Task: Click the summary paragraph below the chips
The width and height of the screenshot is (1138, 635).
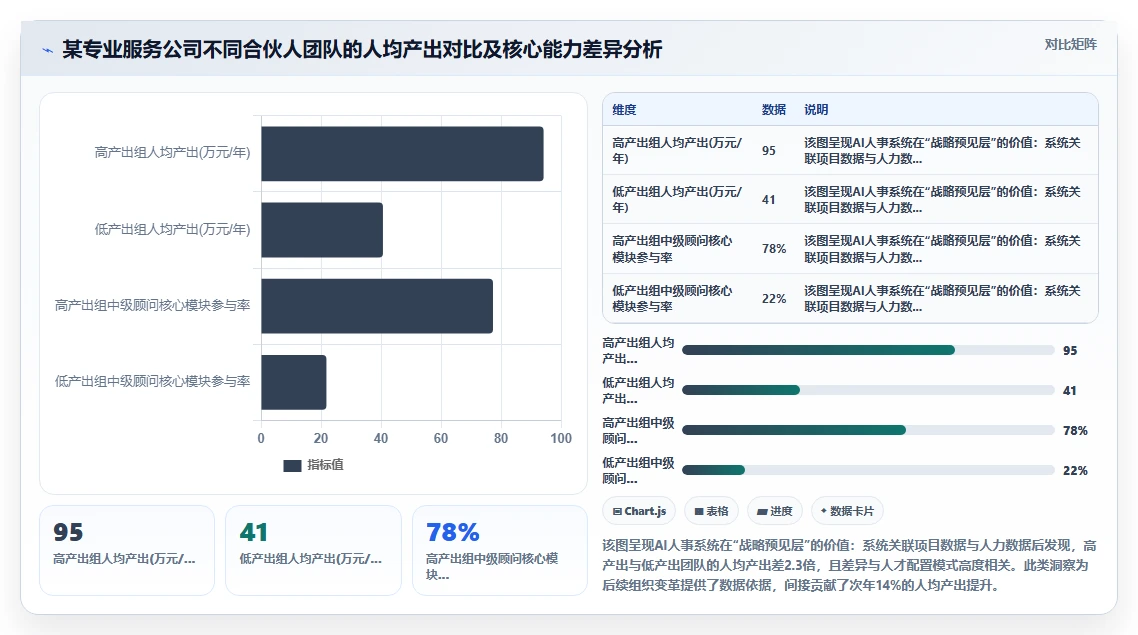Action: [x=849, y=565]
